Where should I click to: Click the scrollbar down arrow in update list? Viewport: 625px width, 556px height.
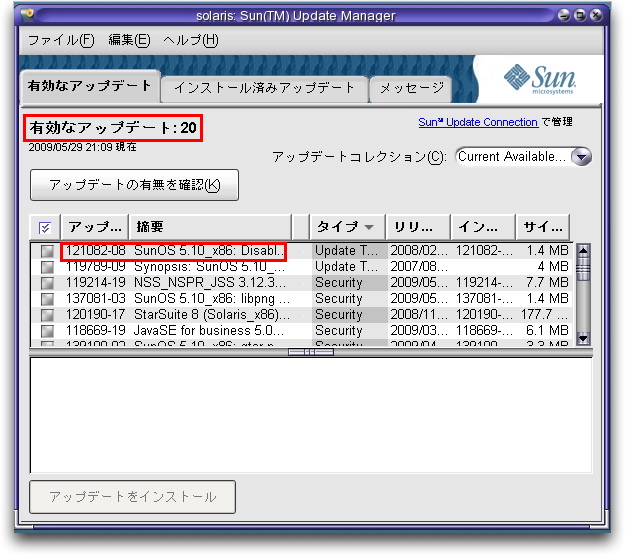(584, 339)
